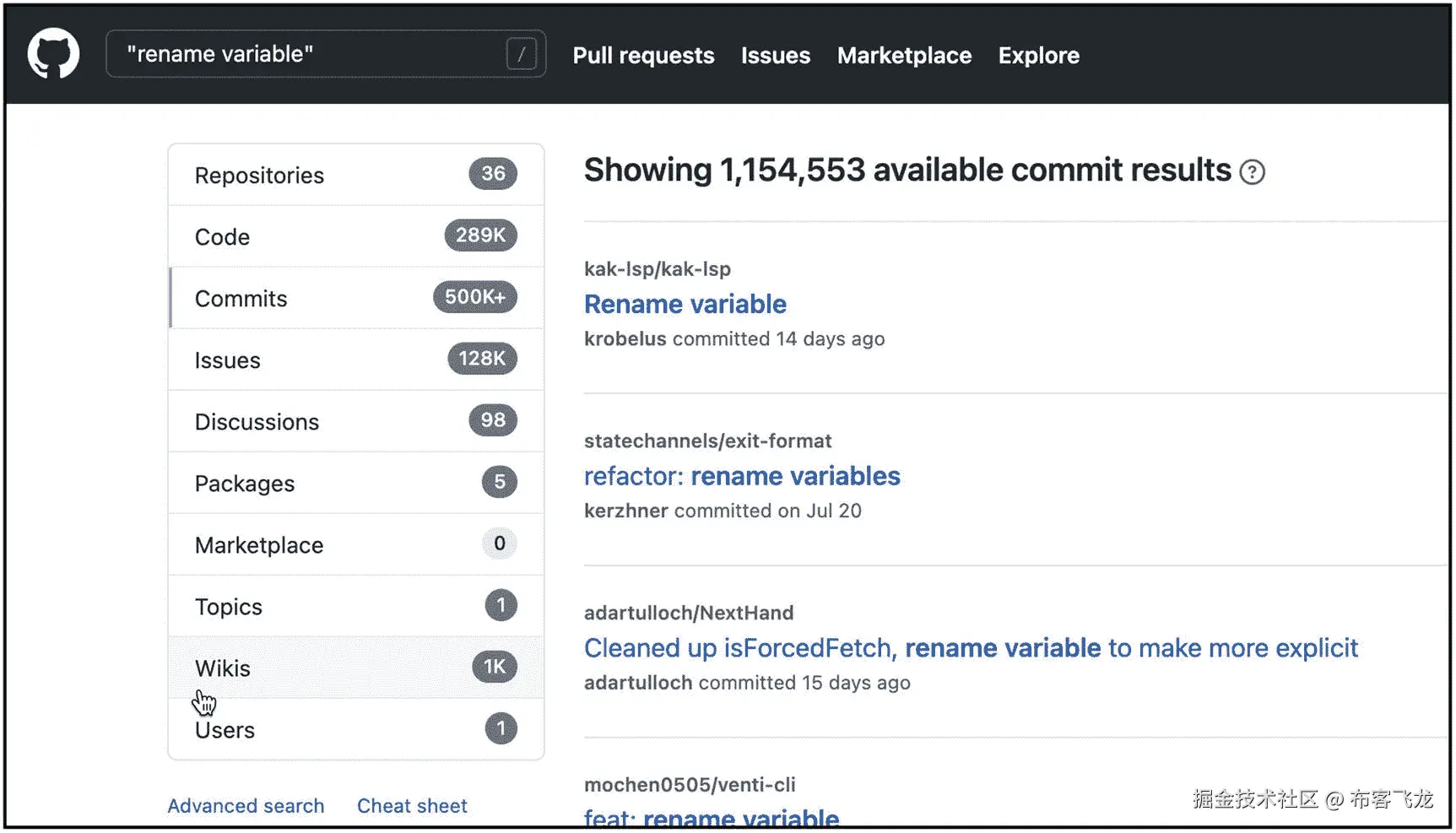1456x833 pixels.
Task: Select the Wikis filter
Action: (222, 668)
